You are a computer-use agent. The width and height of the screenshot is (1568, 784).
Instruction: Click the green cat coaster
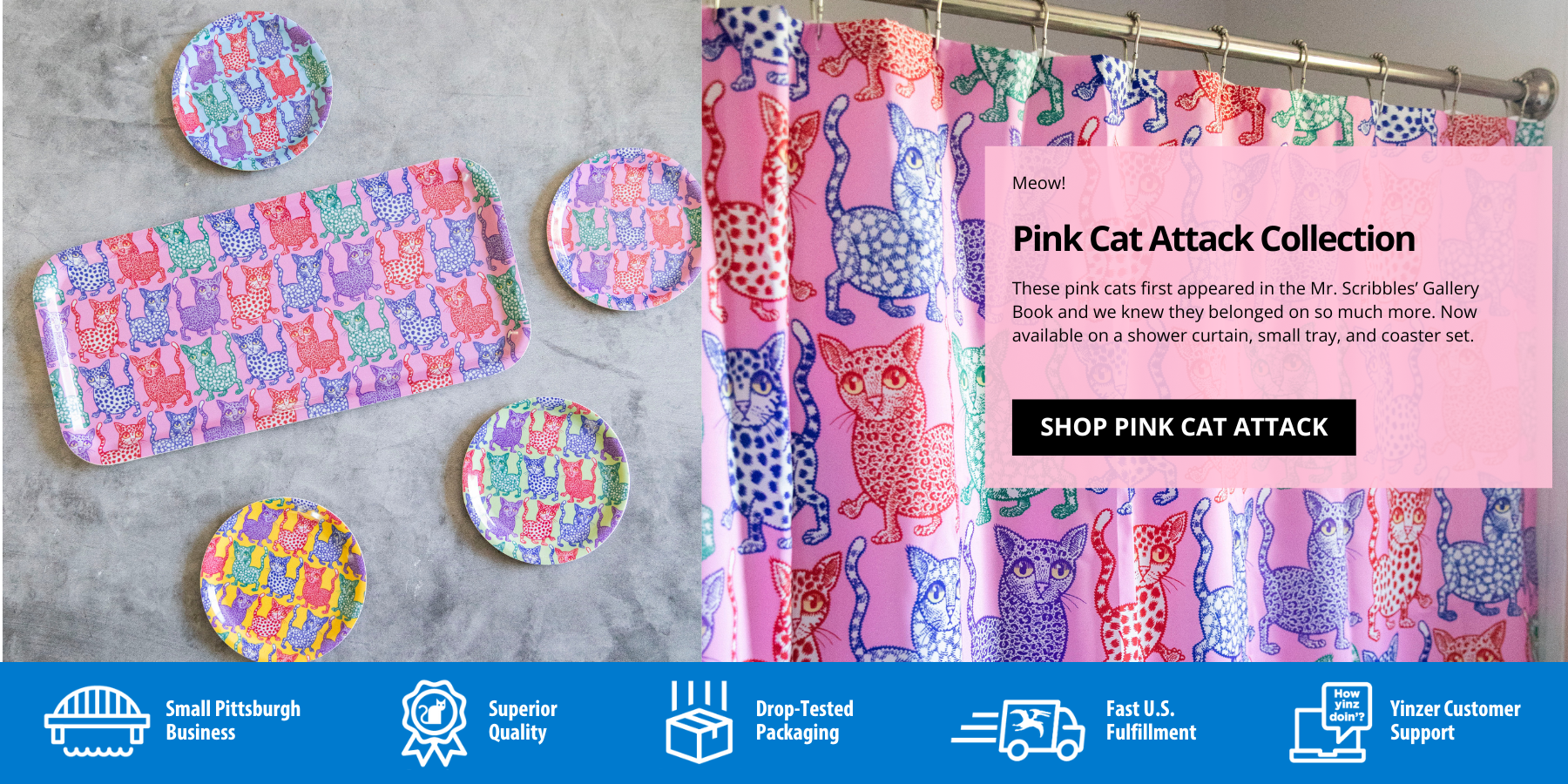[x=545, y=481]
